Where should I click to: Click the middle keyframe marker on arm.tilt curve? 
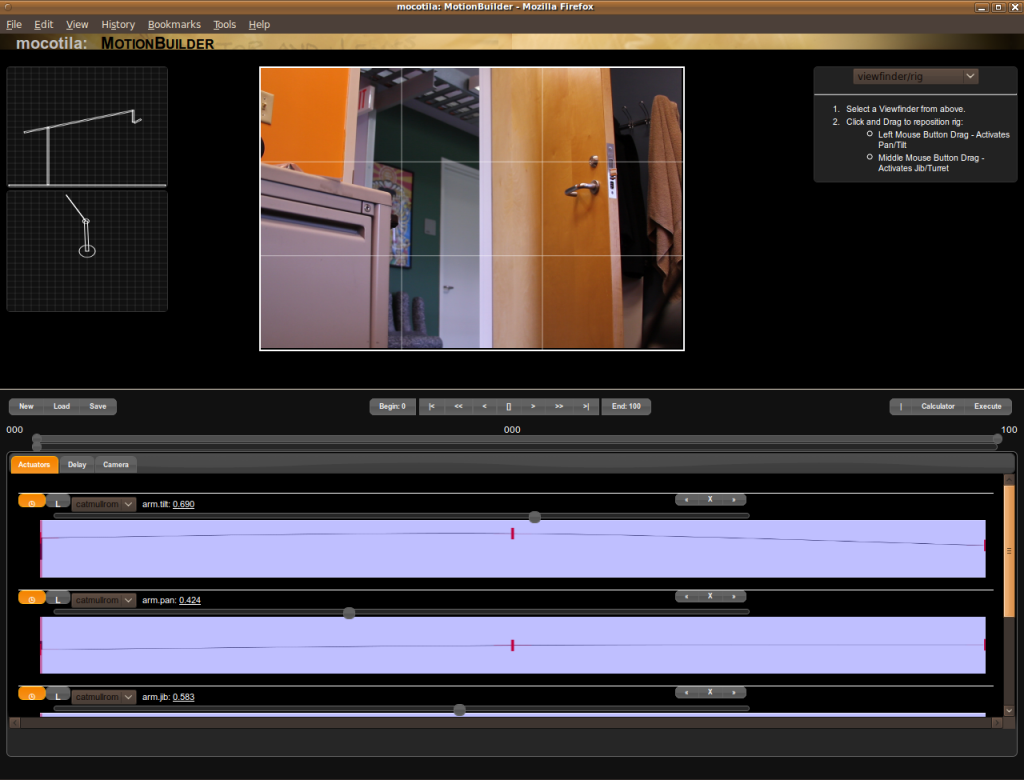pyautogui.click(x=513, y=534)
